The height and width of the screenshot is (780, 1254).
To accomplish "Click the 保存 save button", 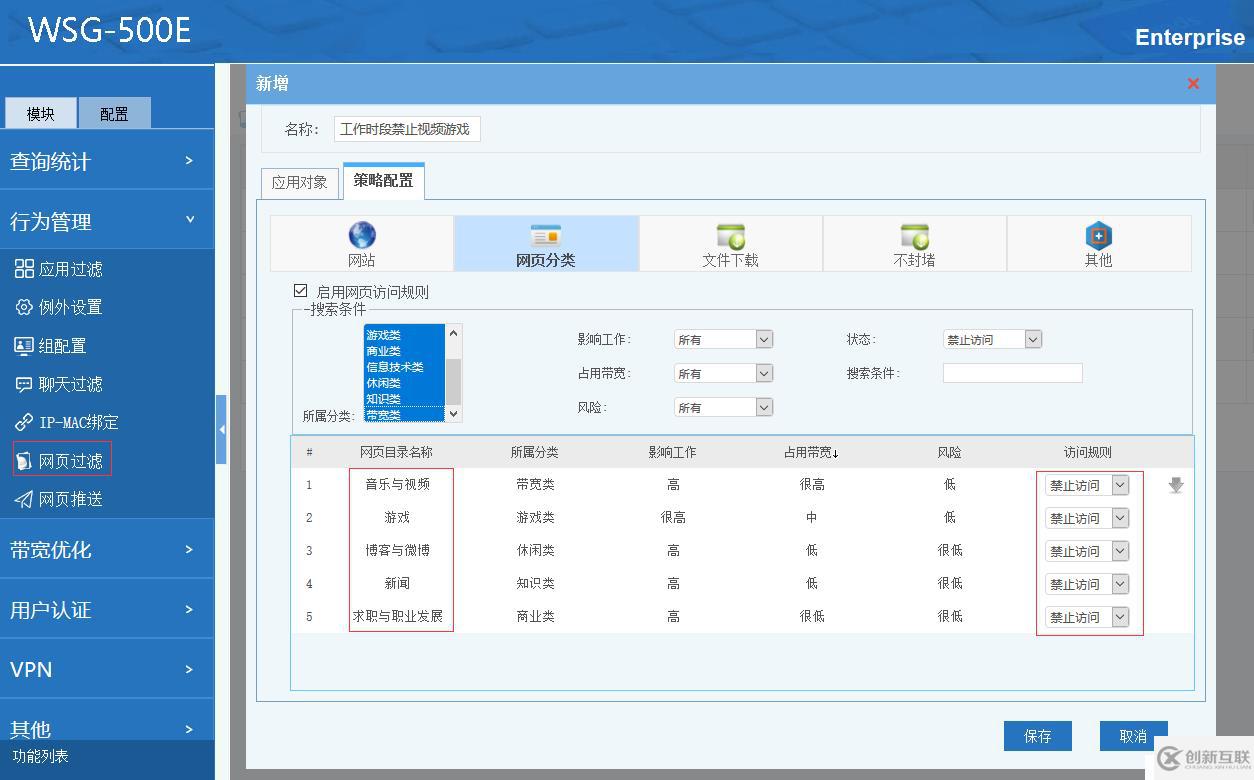I will (1037, 735).
